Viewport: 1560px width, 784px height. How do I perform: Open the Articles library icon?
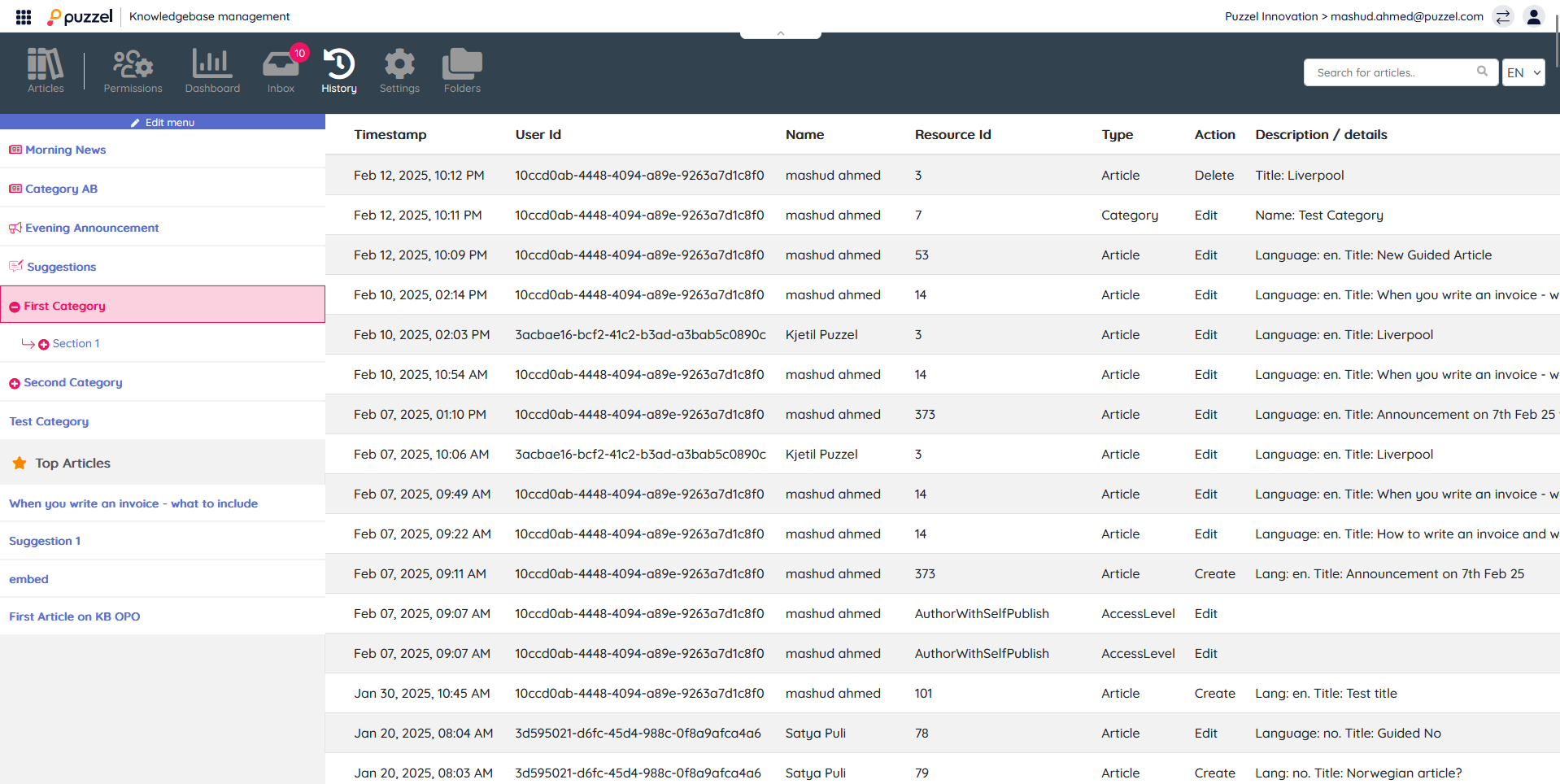[46, 70]
